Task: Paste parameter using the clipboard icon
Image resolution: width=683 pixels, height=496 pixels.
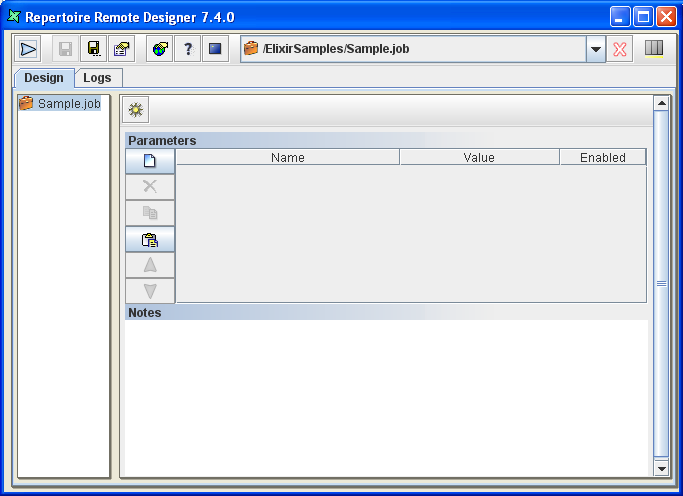Action: click(150, 239)
